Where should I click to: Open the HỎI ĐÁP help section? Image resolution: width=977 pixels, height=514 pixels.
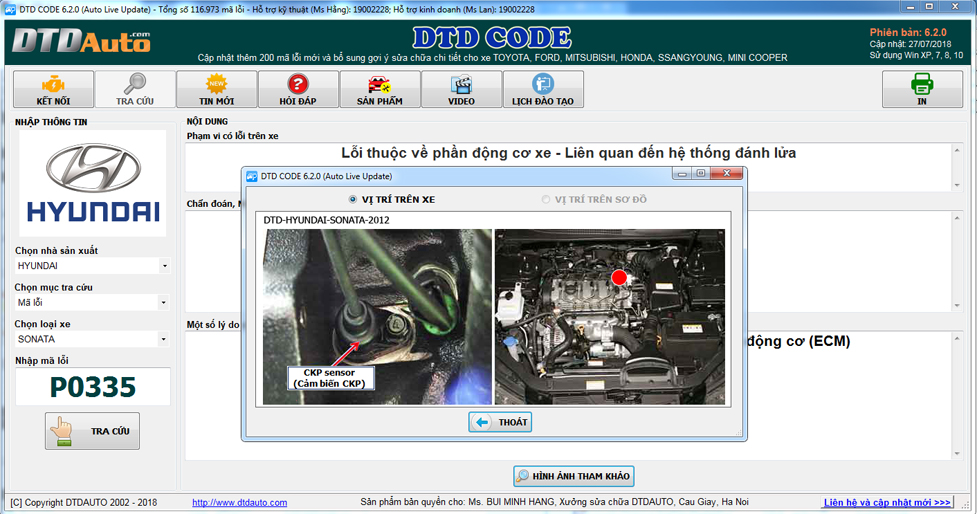(x=298, y=89)
